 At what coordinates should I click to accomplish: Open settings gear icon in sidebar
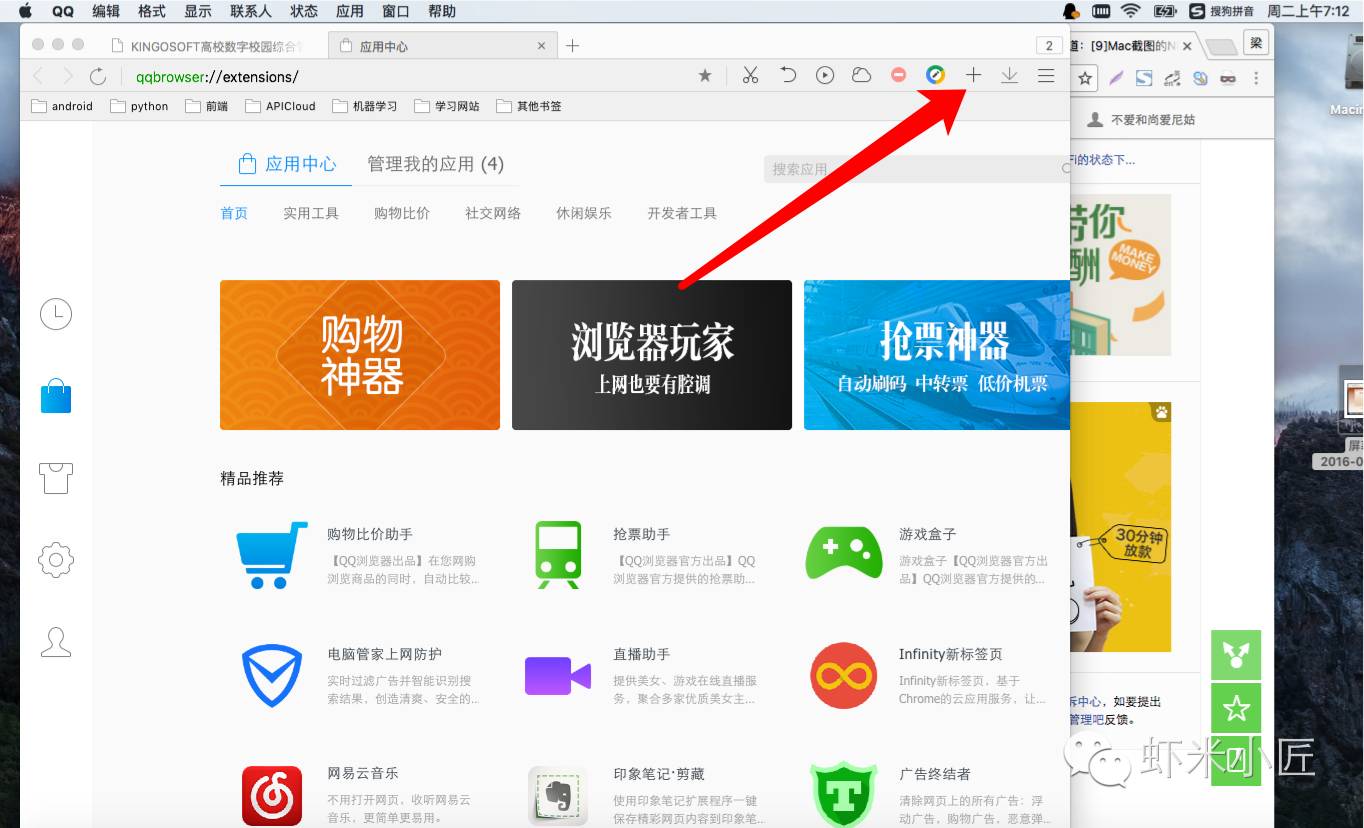(56, 559)
